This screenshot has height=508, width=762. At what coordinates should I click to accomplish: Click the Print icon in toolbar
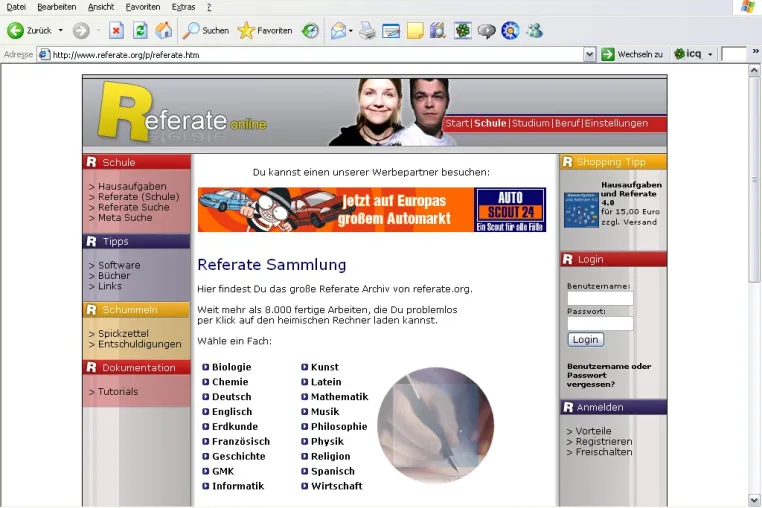click(367, 31)
